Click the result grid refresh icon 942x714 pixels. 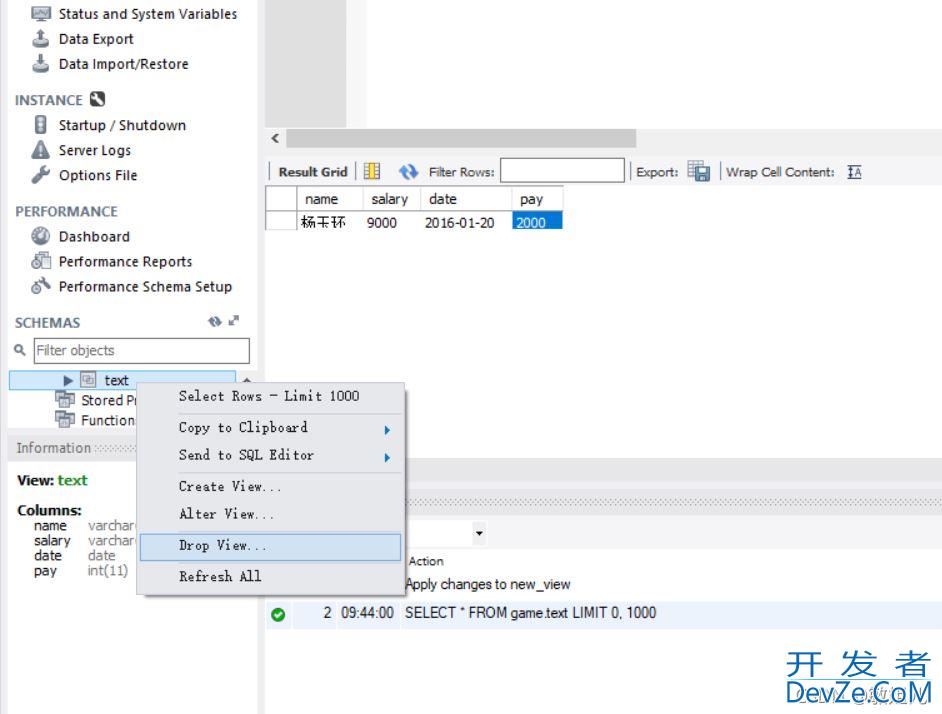pyautogui.click(x=409, y=172)
